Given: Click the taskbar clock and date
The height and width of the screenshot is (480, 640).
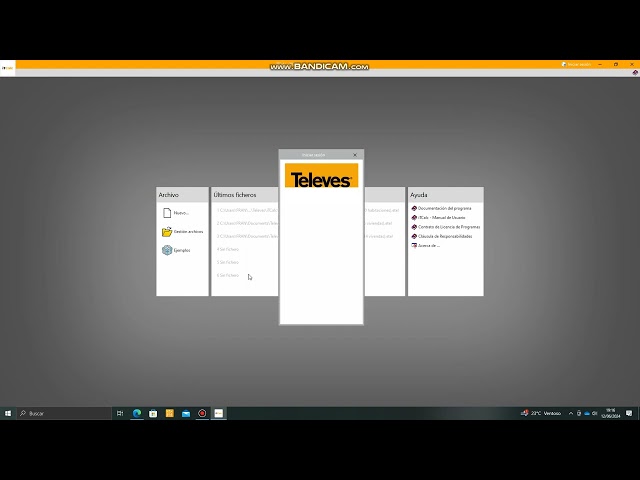Looking at the screenshot, I should pyautogui.click(x=611, y=413).
